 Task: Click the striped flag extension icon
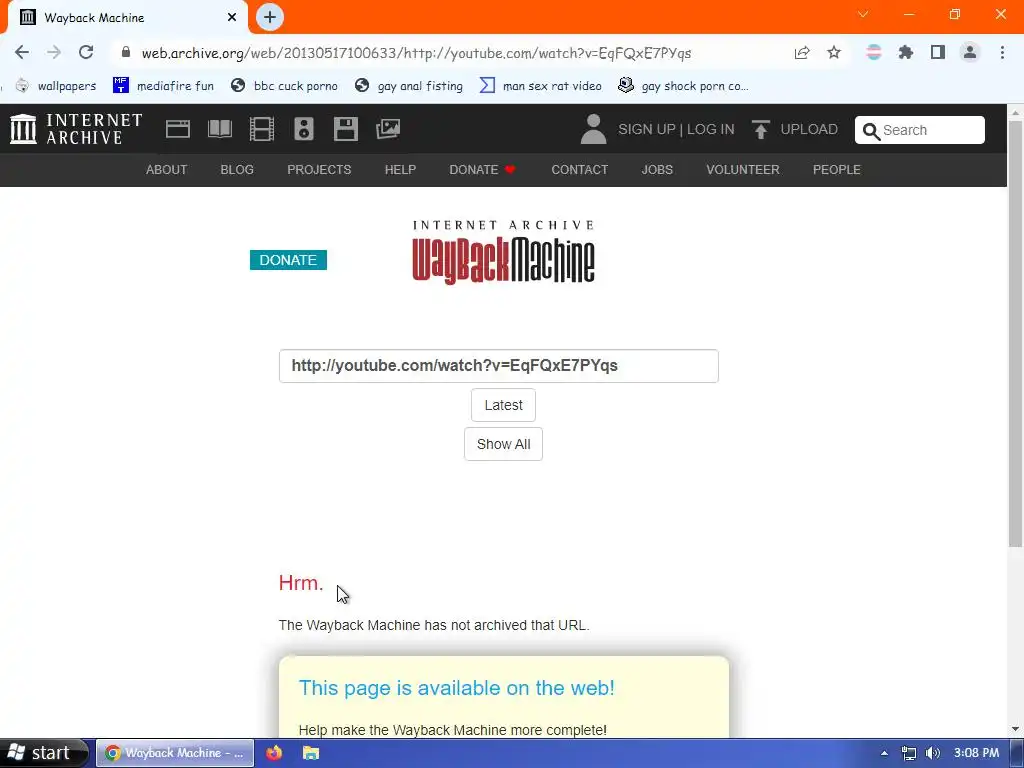[874, 53]
